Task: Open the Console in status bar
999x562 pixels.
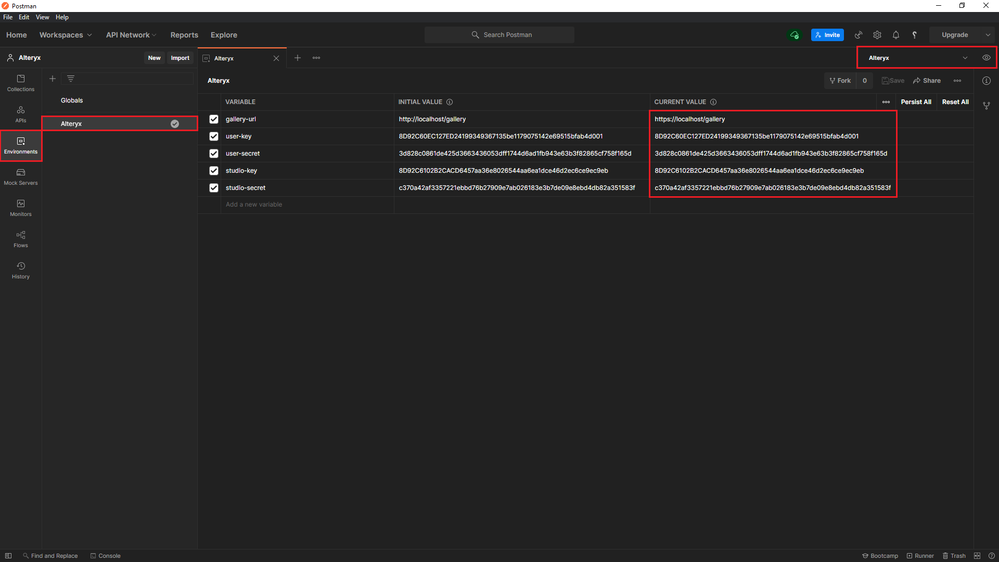Action: [x=105, y=556]
